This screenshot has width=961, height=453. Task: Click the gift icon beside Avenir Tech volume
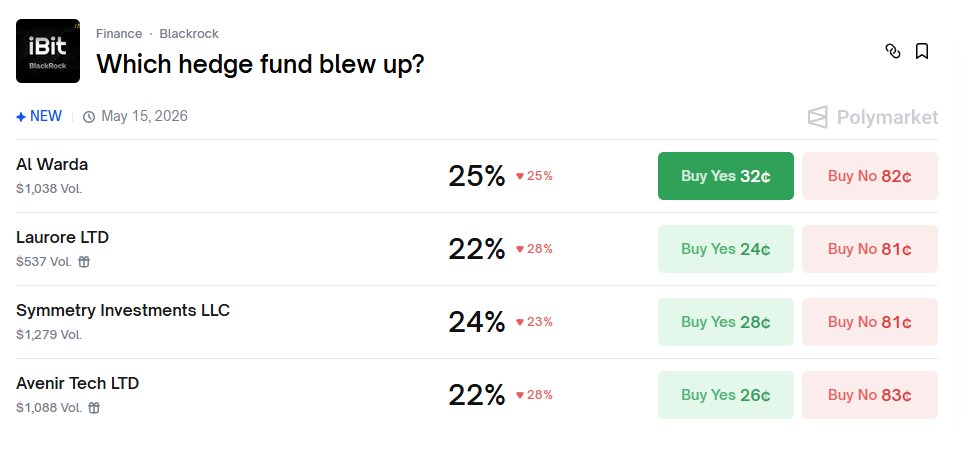pyautogui.click(x=94, y=408)
